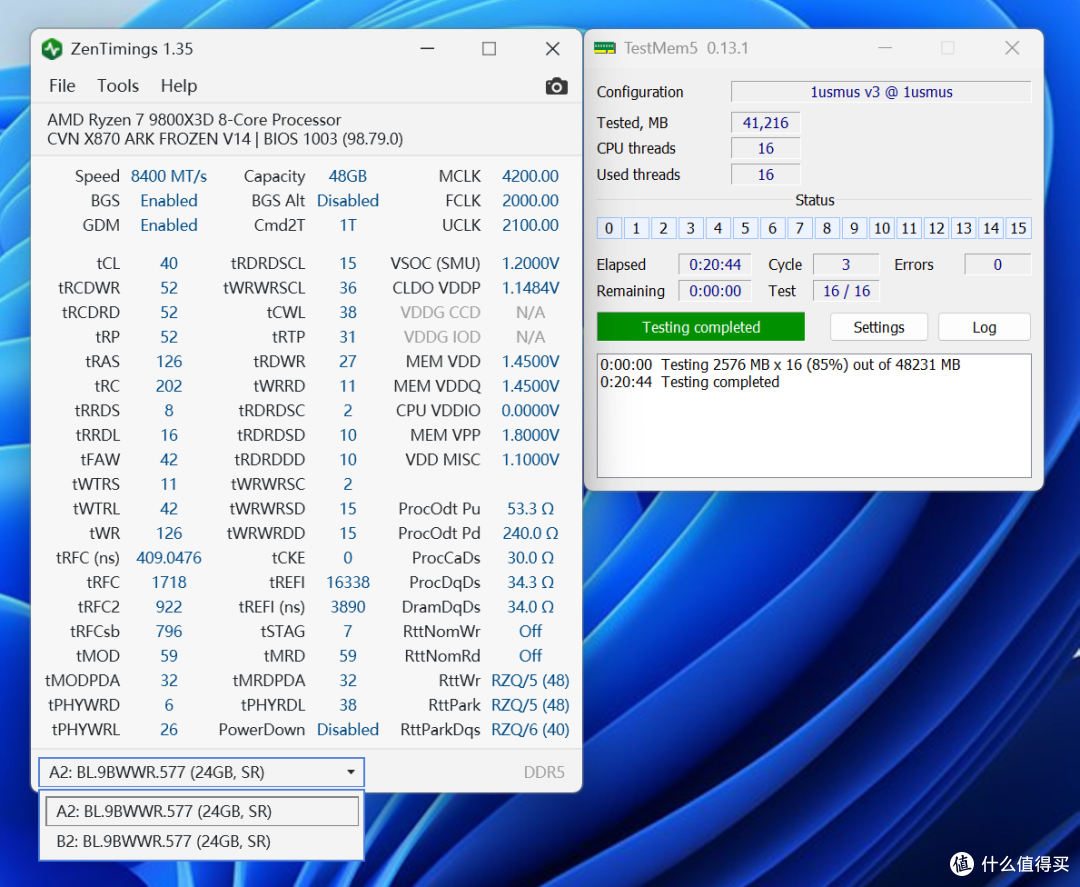The image size is (1080, 887).
Task: Click the Cmd2T value 1T
Action: tap(348, 225)
